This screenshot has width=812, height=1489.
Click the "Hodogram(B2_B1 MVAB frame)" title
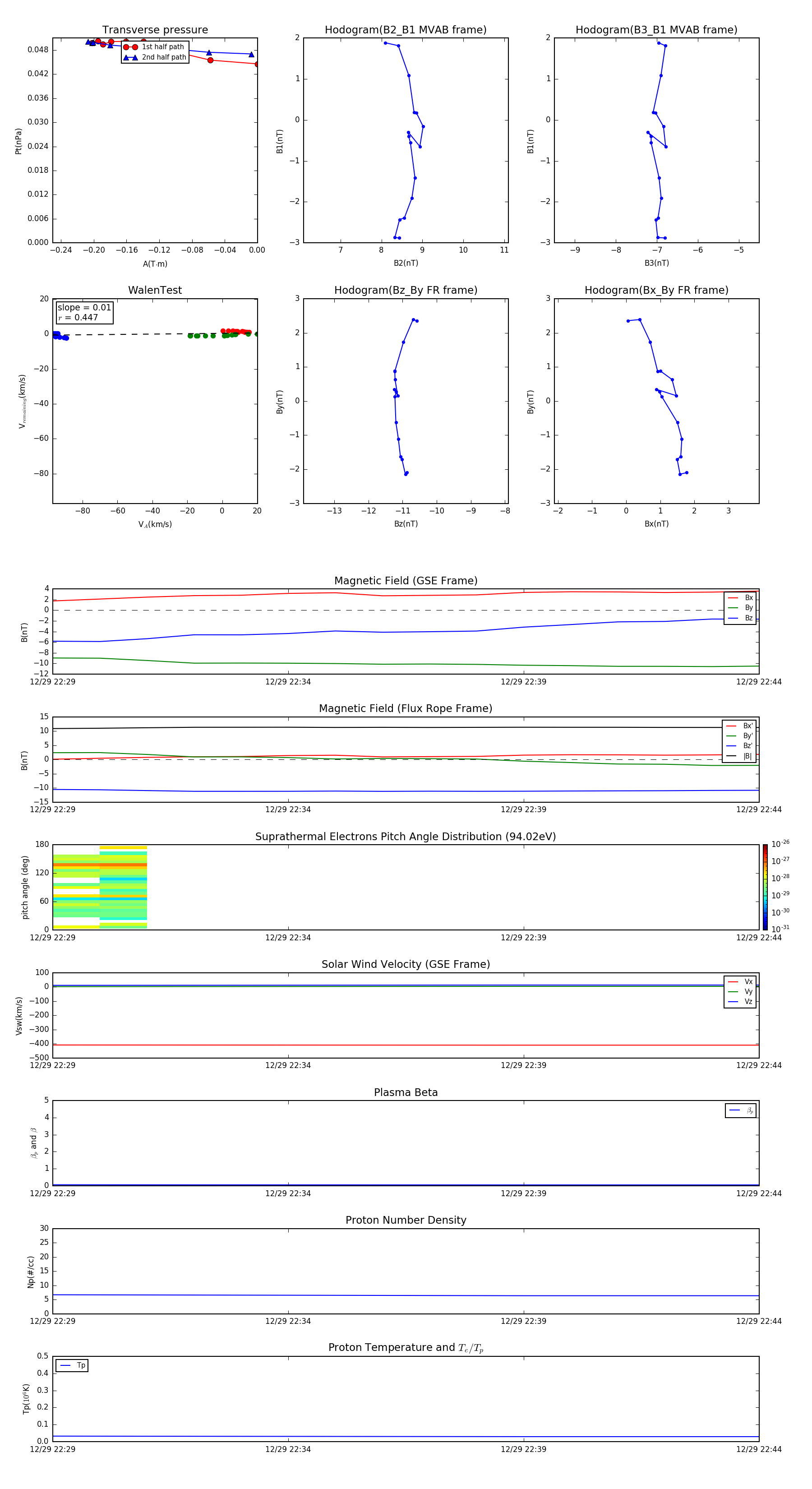tap(405, 30)
